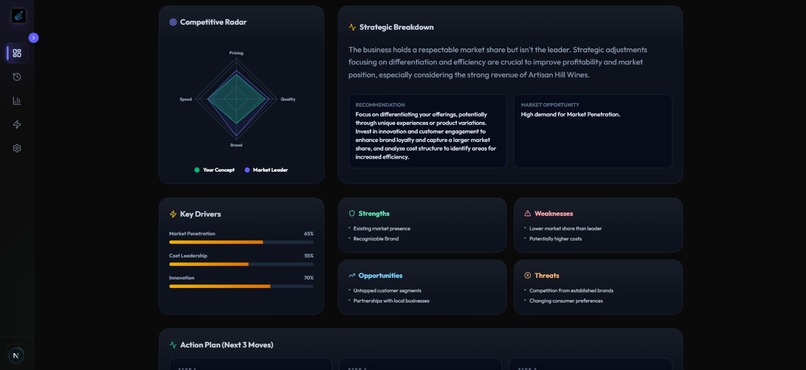The height and width of the screenshot is (370, 806).
Task: Click 'Lower market share than leader' item
Action: pyautogui.click(x=565, y=229)
